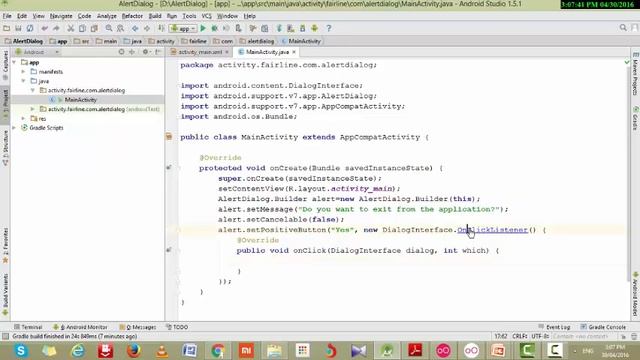
Task: Run the app with green play icon
Action: 203,28
